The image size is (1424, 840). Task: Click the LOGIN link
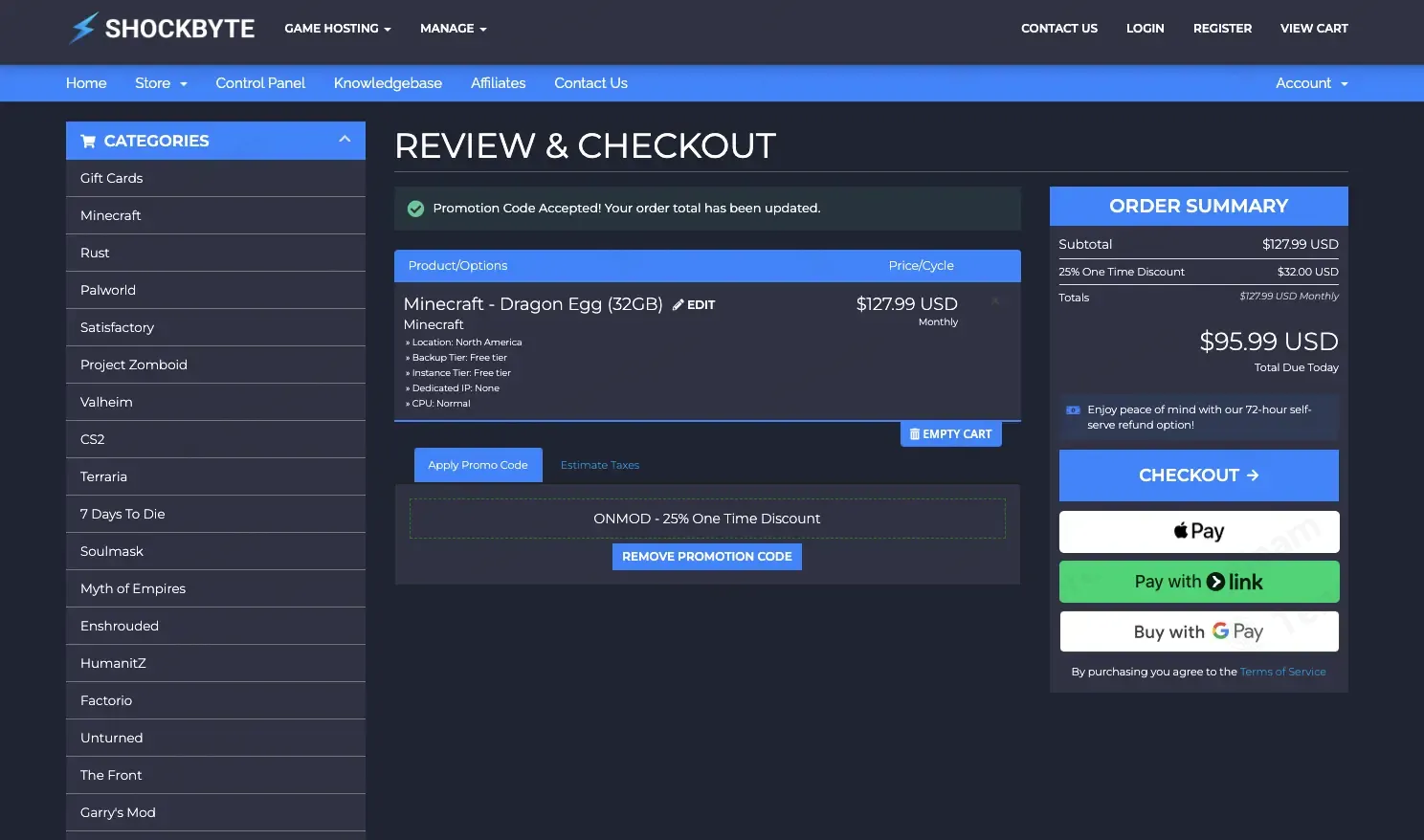click(1145, 29)
